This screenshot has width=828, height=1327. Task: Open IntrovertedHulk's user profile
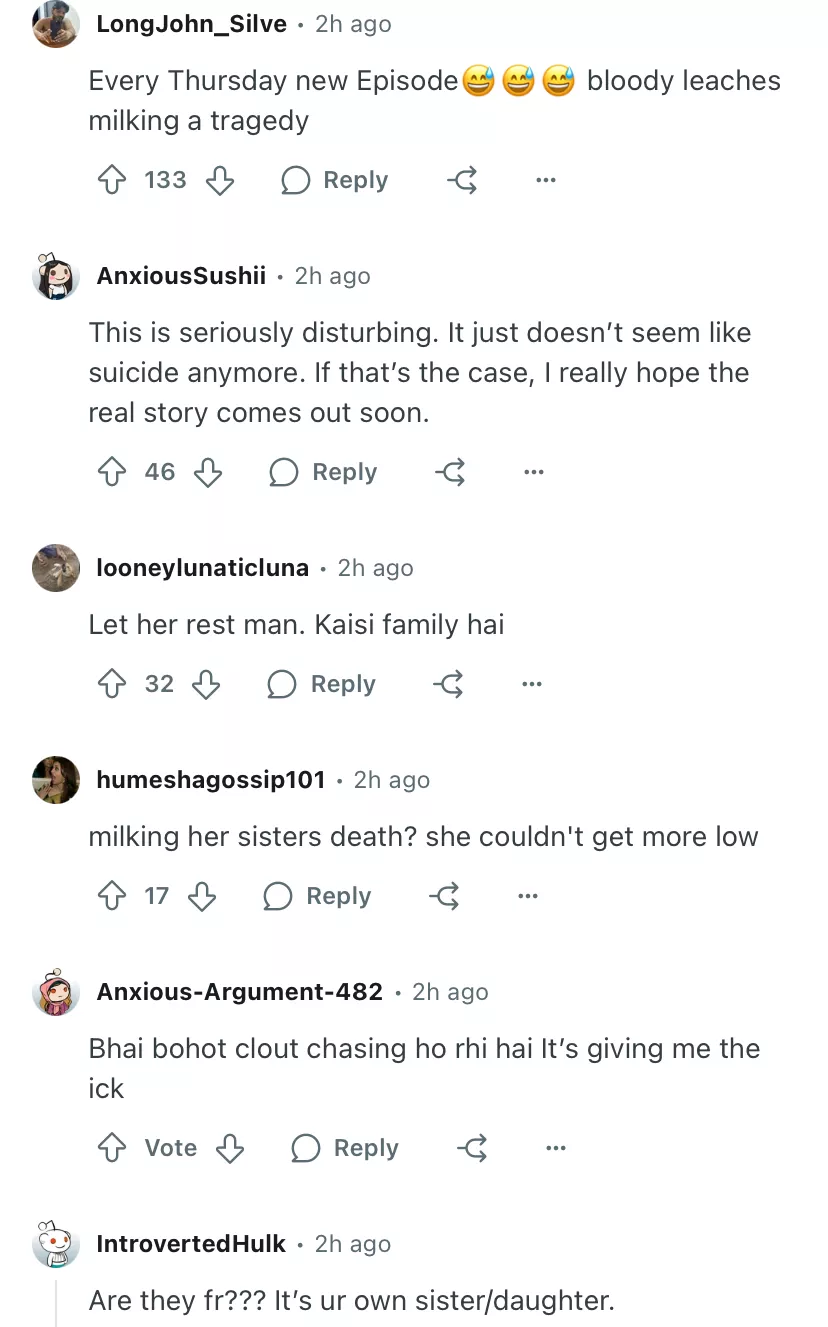click(191, 1244)
